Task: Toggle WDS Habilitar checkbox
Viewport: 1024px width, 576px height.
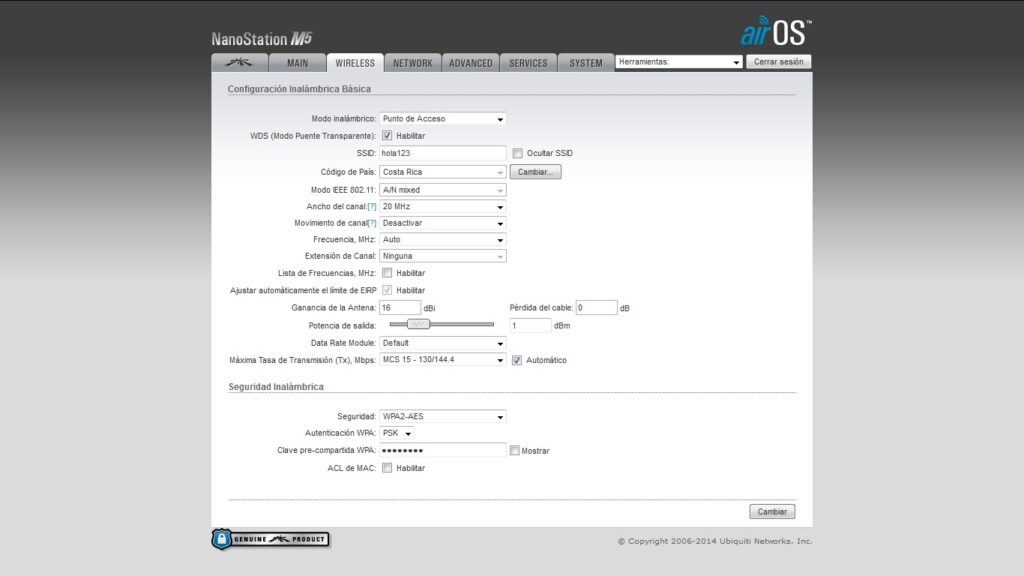Action: tap(387, 136)
